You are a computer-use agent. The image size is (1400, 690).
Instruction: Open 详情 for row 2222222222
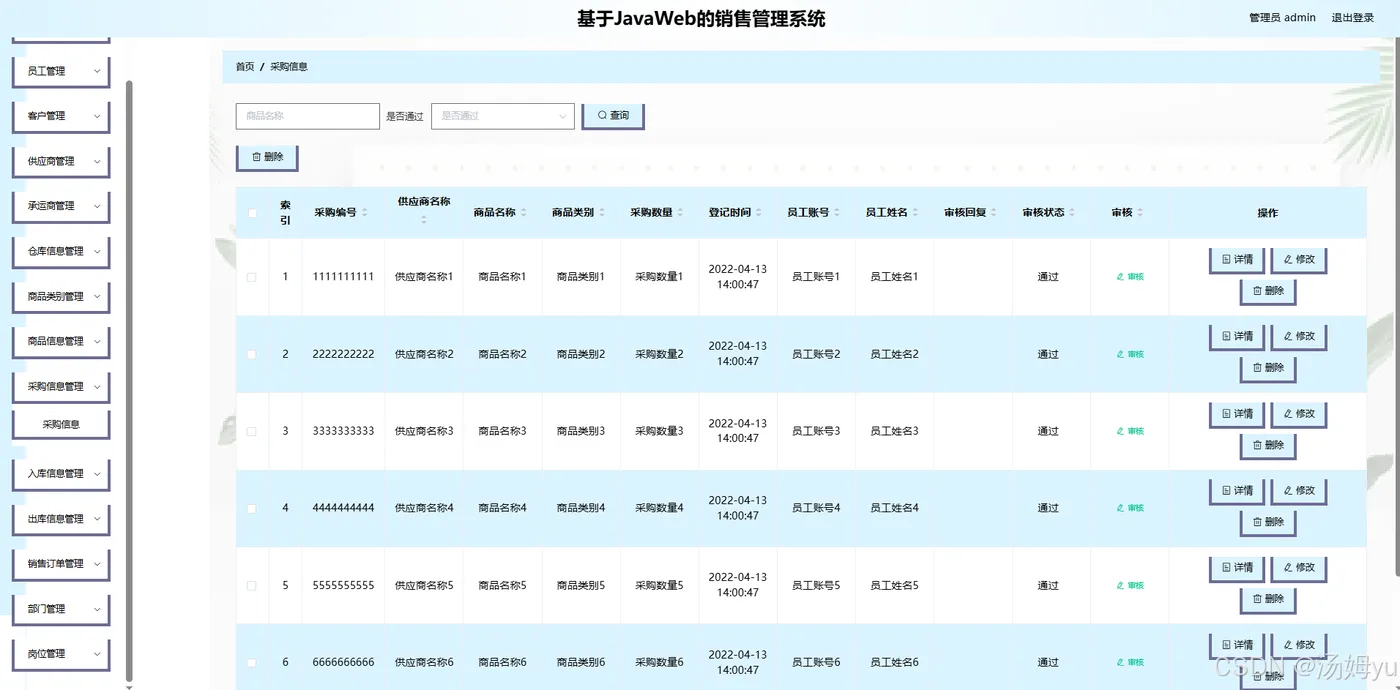click(1237, 337)
